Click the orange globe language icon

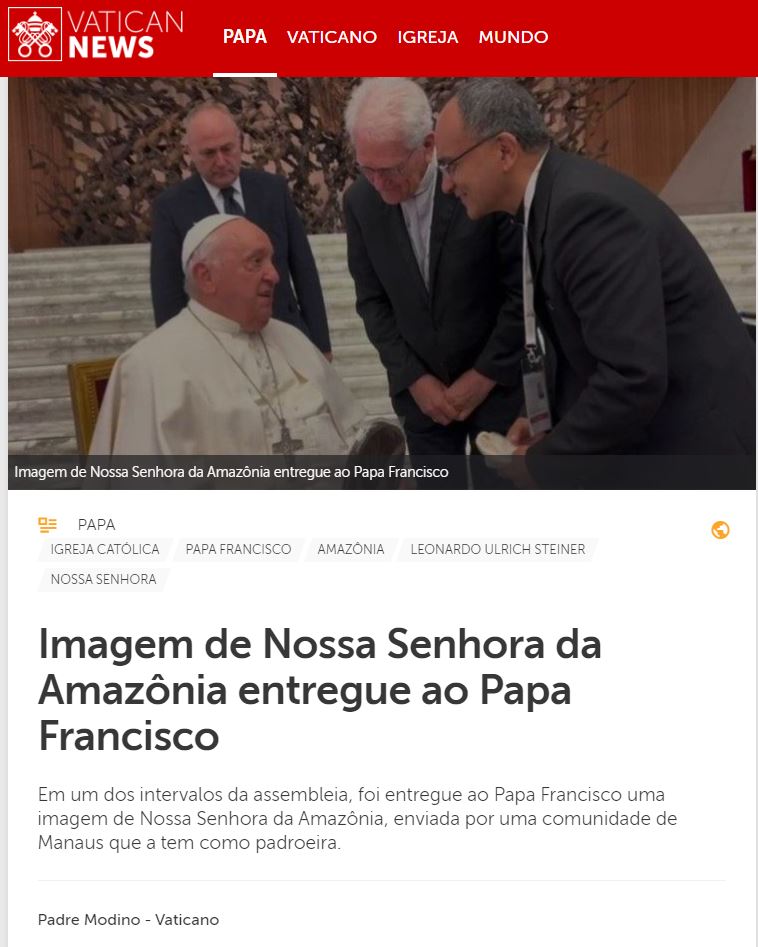(720, 530)
